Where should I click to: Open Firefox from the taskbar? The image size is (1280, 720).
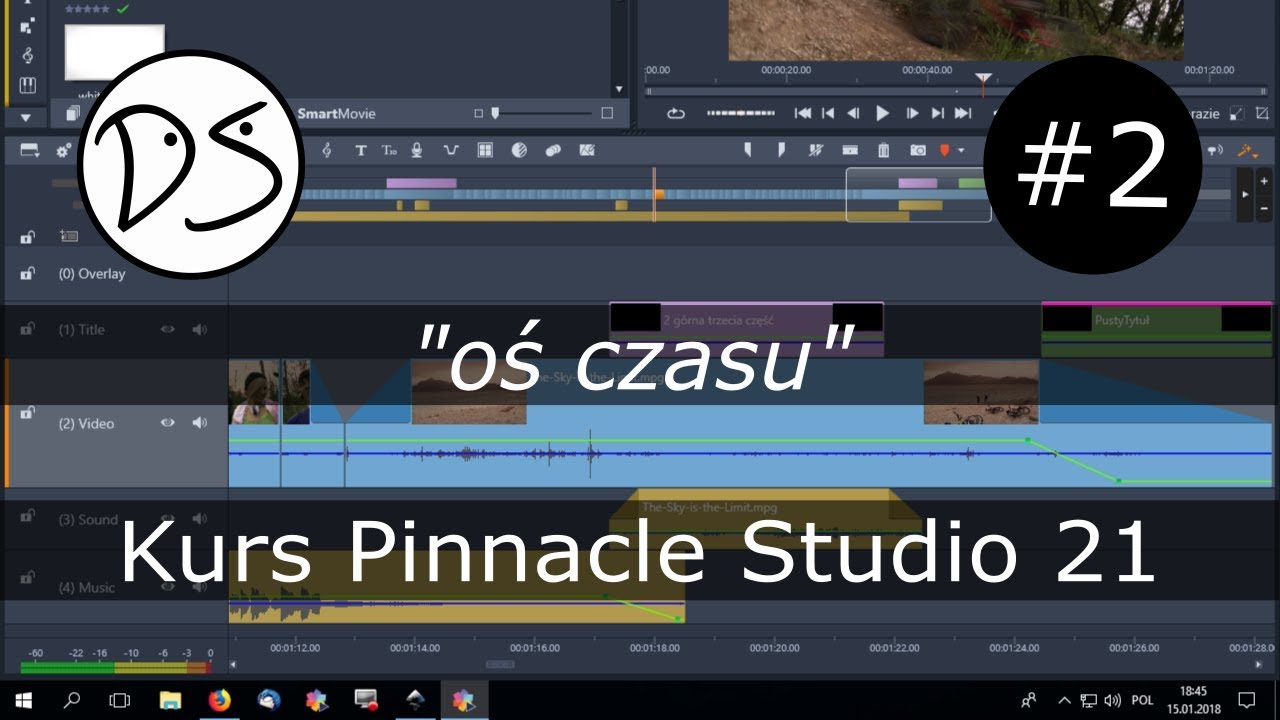coord(219,700)
